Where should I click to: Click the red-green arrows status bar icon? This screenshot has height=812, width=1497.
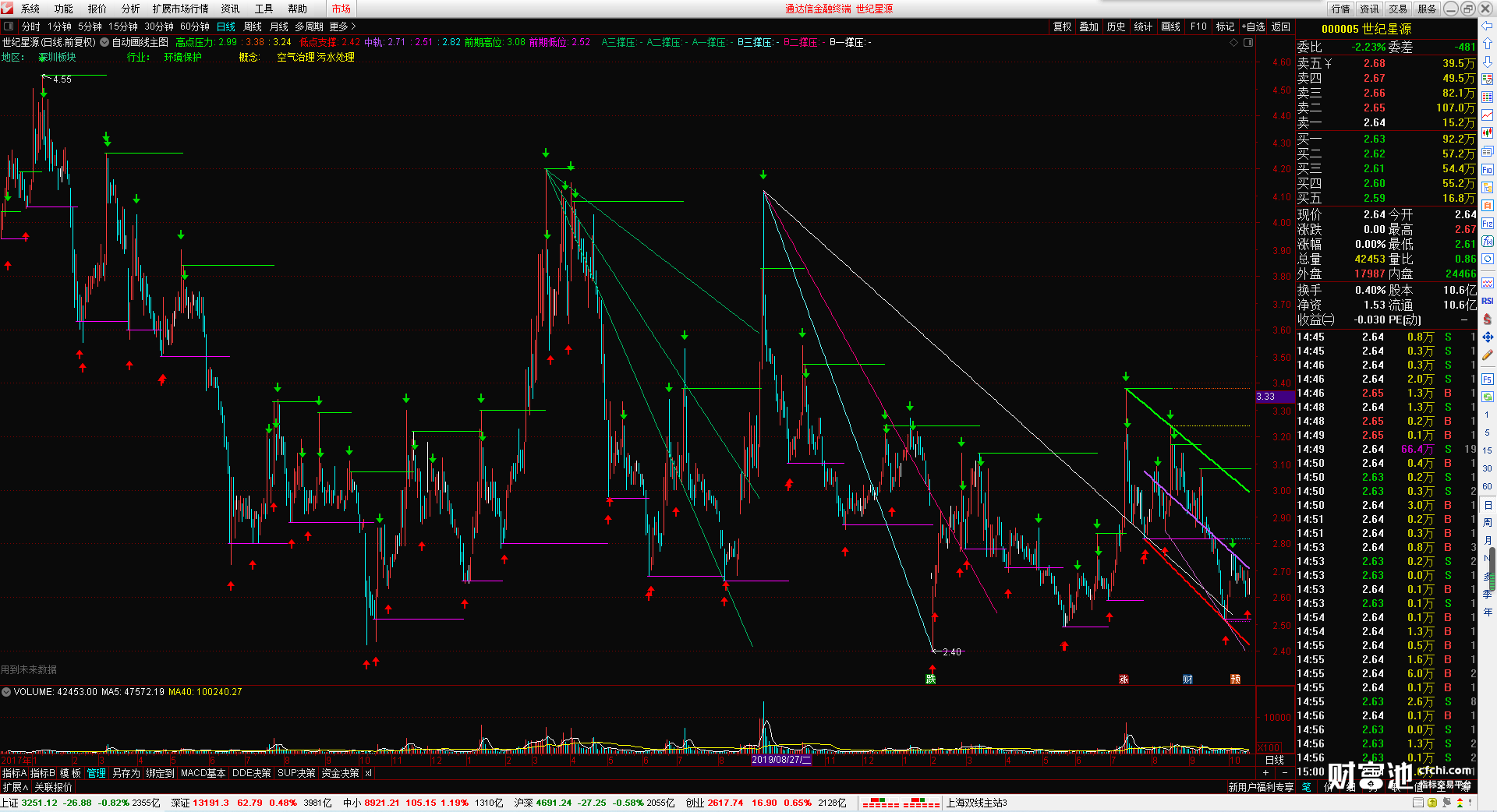1460,803
